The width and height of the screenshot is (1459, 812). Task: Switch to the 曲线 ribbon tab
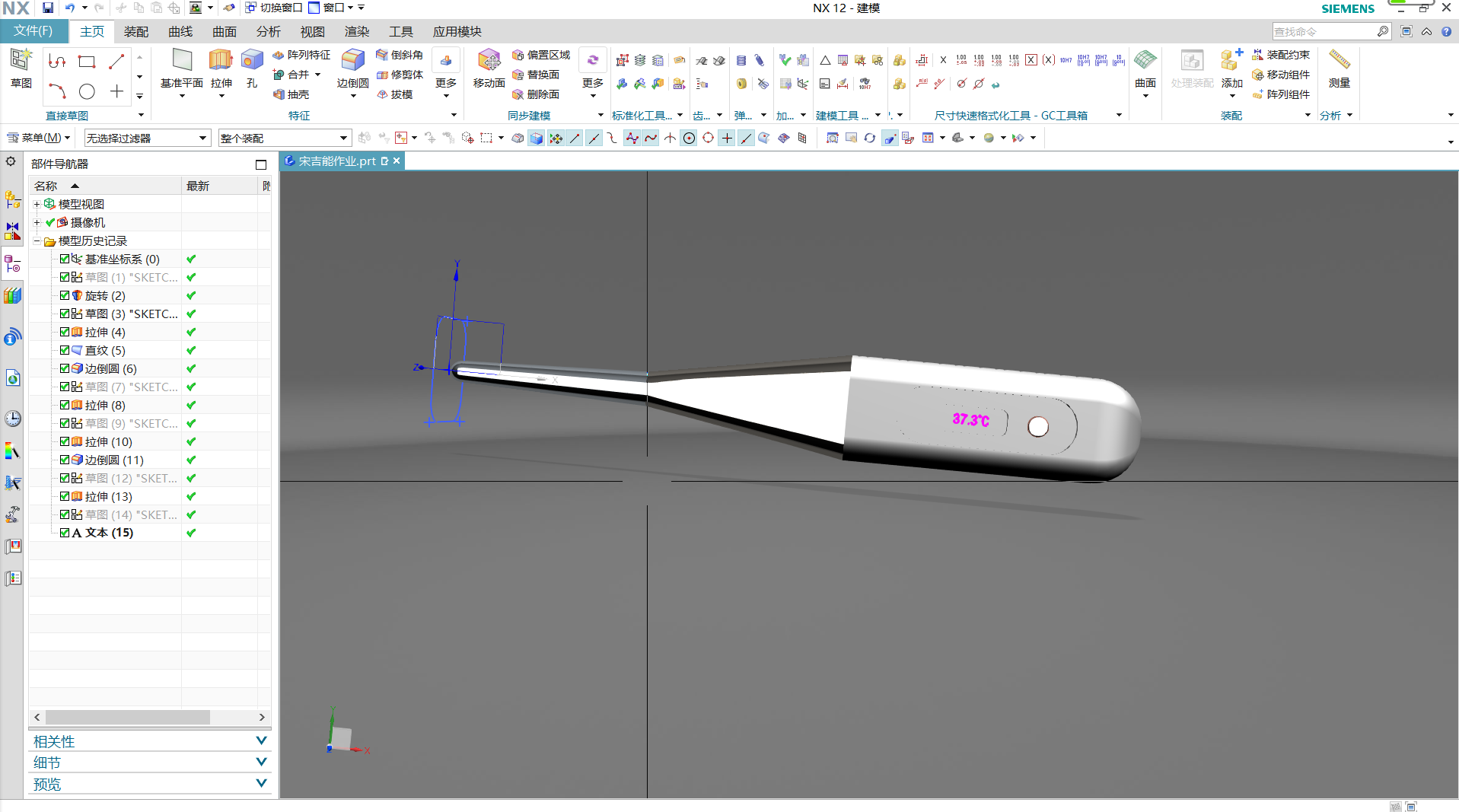(180, 31)
